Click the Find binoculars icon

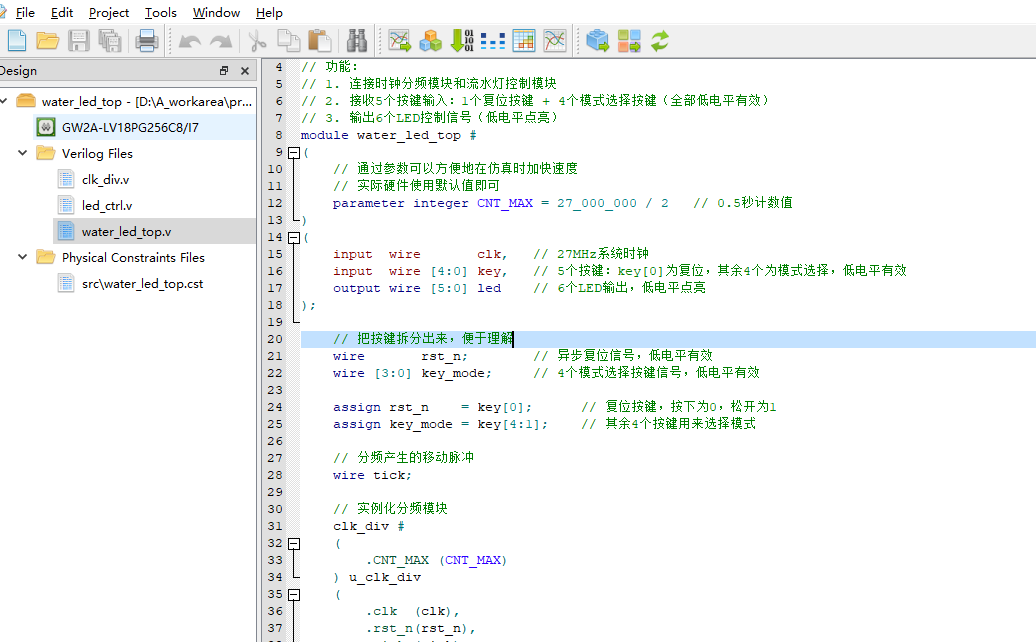pyautogui.click(x=357, y=41)
